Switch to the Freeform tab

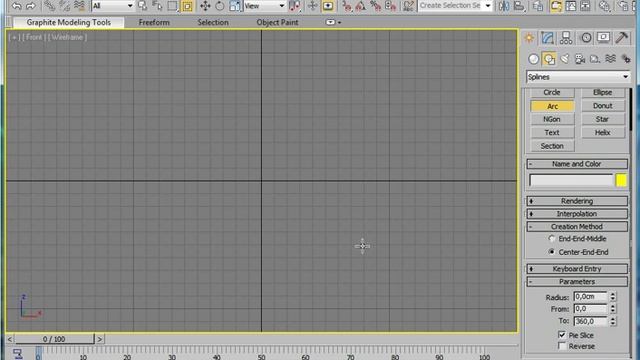(154, 22)
